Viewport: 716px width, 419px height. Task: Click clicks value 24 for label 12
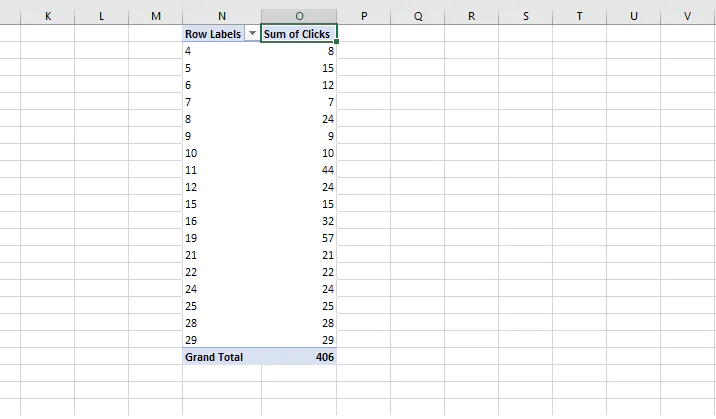click(299, 187)
